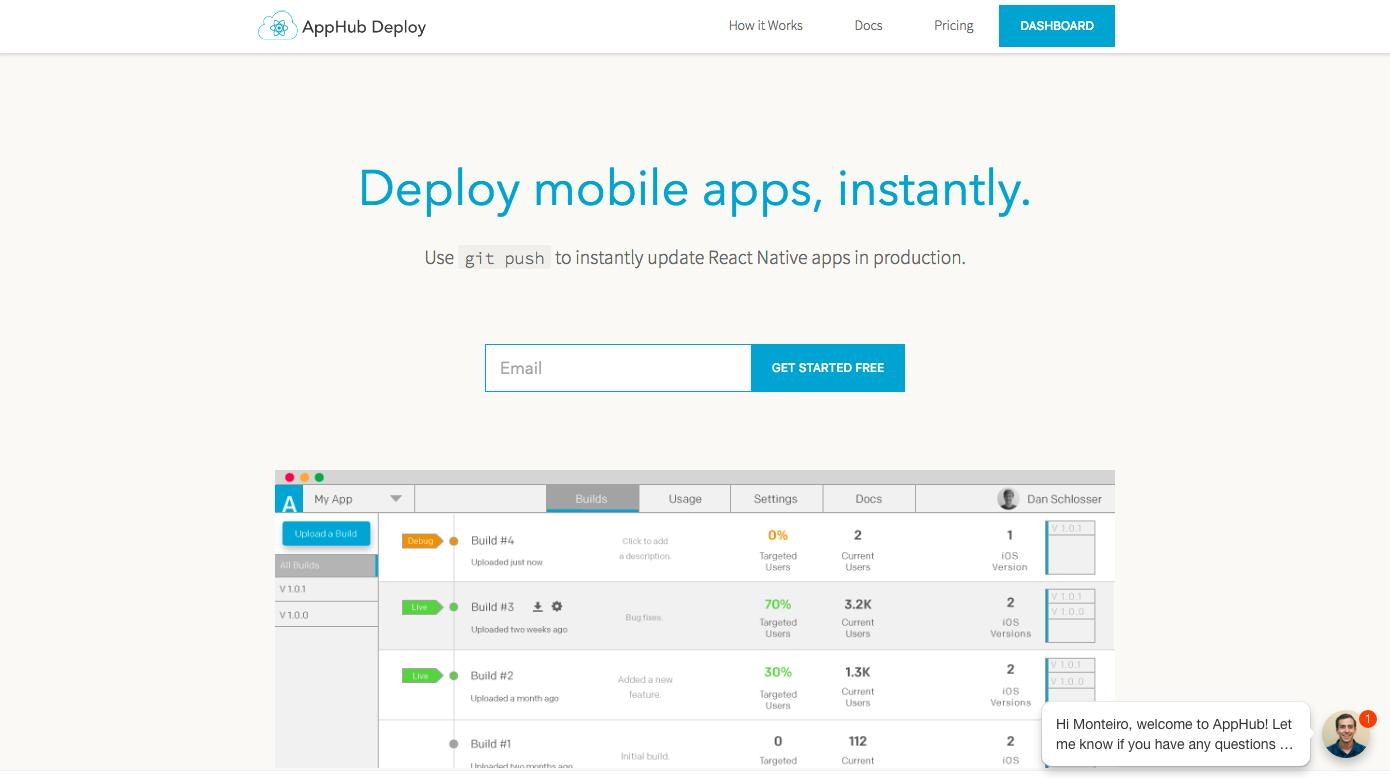Toggle the Live badge on Build #2
Screen dimensions: 1390x778
[x=421, y=675]
